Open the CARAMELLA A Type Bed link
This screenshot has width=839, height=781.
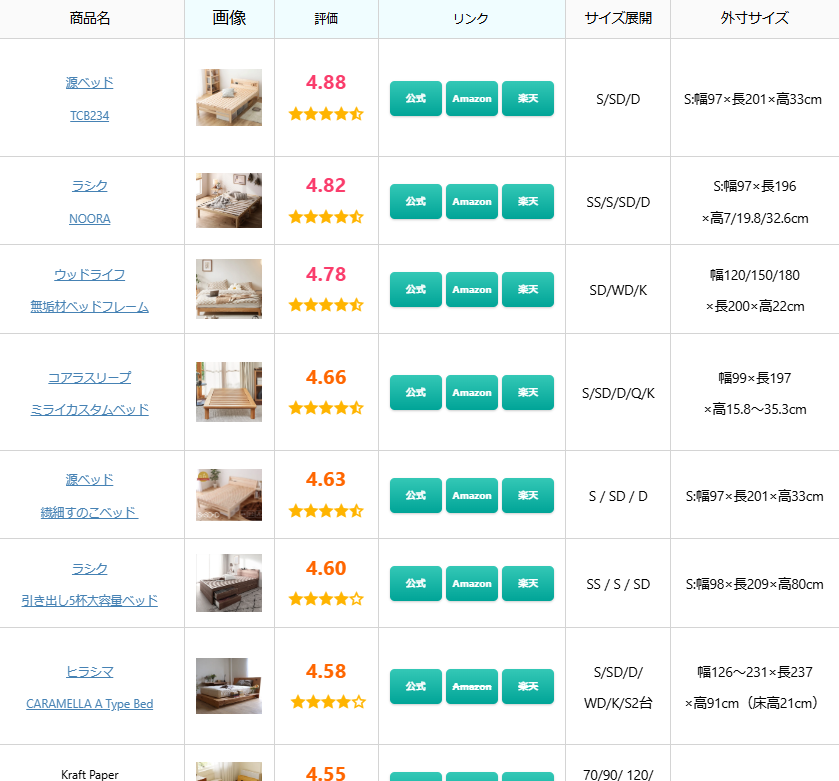[89, 704]
